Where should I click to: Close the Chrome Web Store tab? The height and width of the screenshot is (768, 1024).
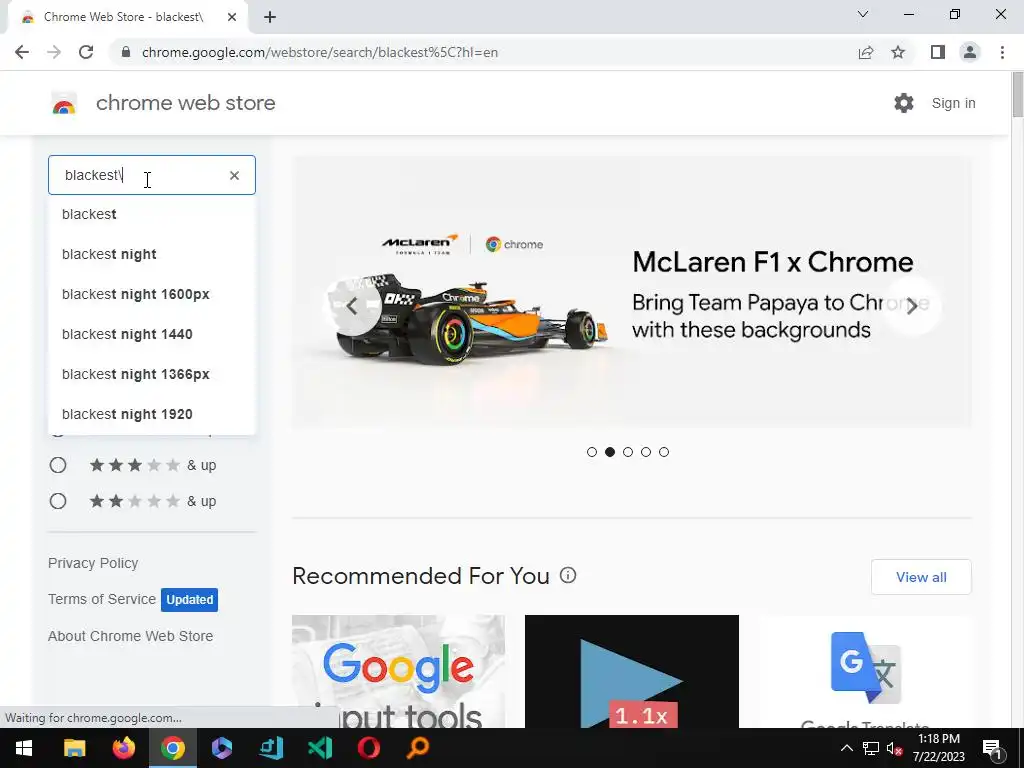232,17
